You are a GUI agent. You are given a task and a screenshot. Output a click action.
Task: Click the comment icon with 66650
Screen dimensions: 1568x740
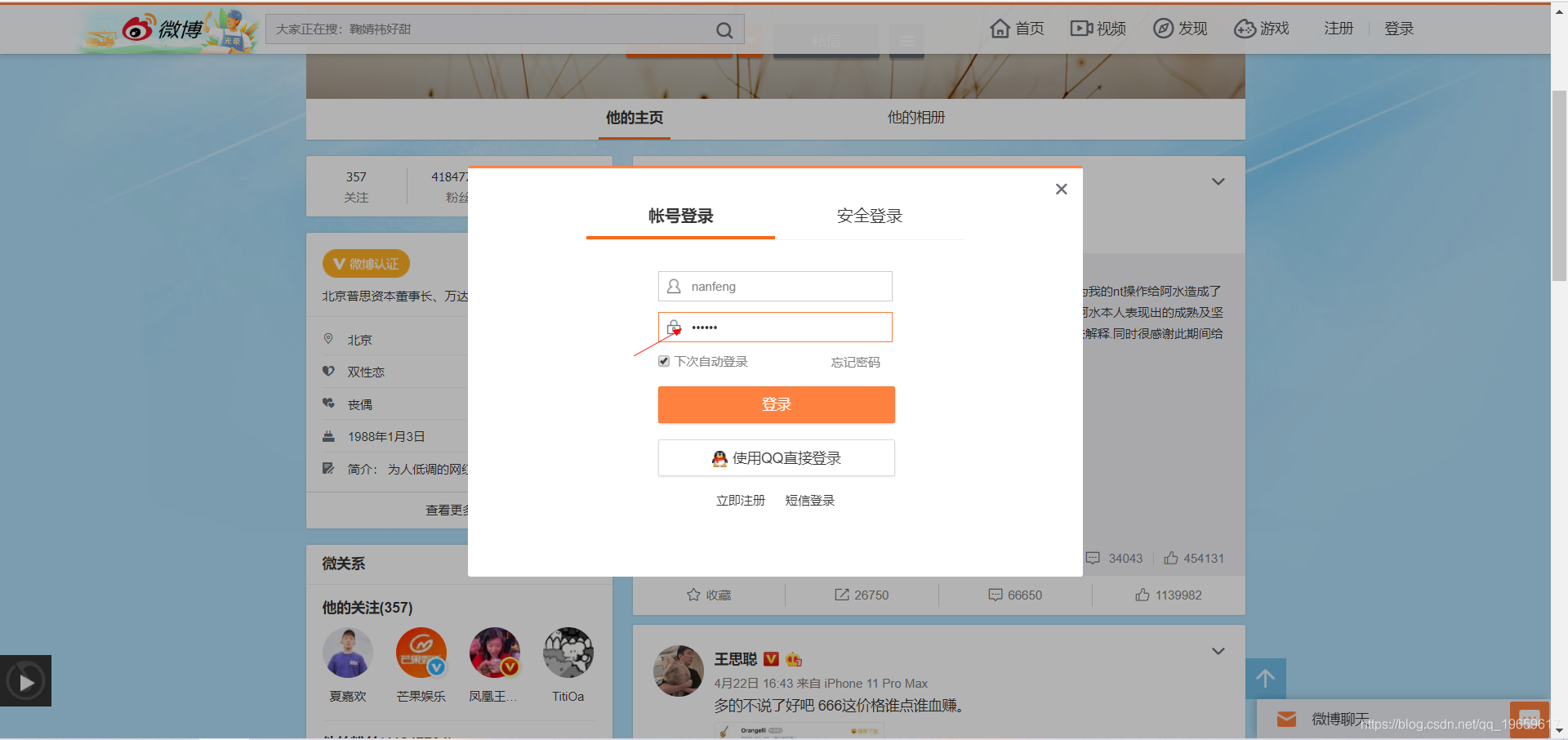[x=996, y=595]
